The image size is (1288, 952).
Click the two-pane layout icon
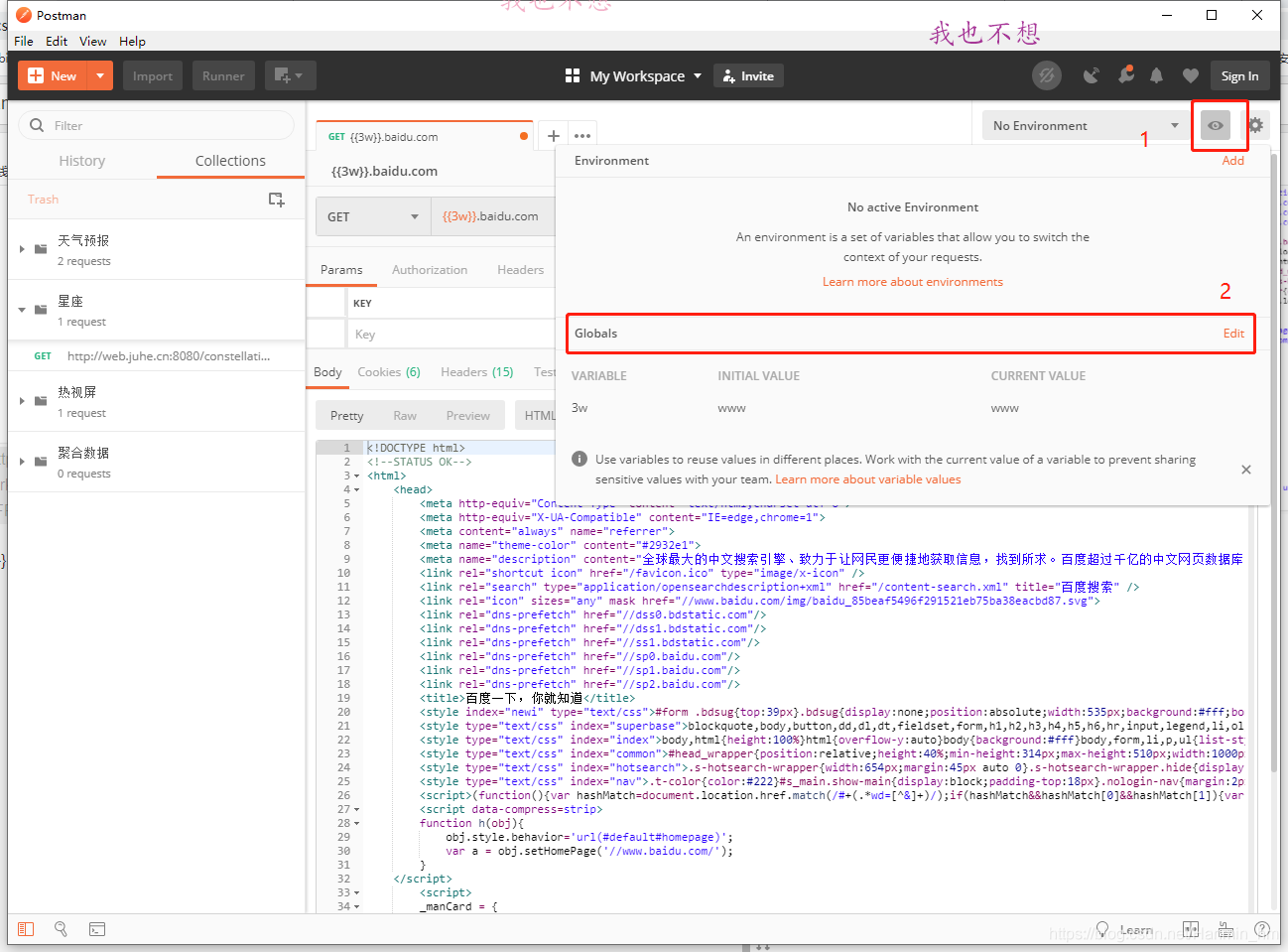(x=1191, y=930)
